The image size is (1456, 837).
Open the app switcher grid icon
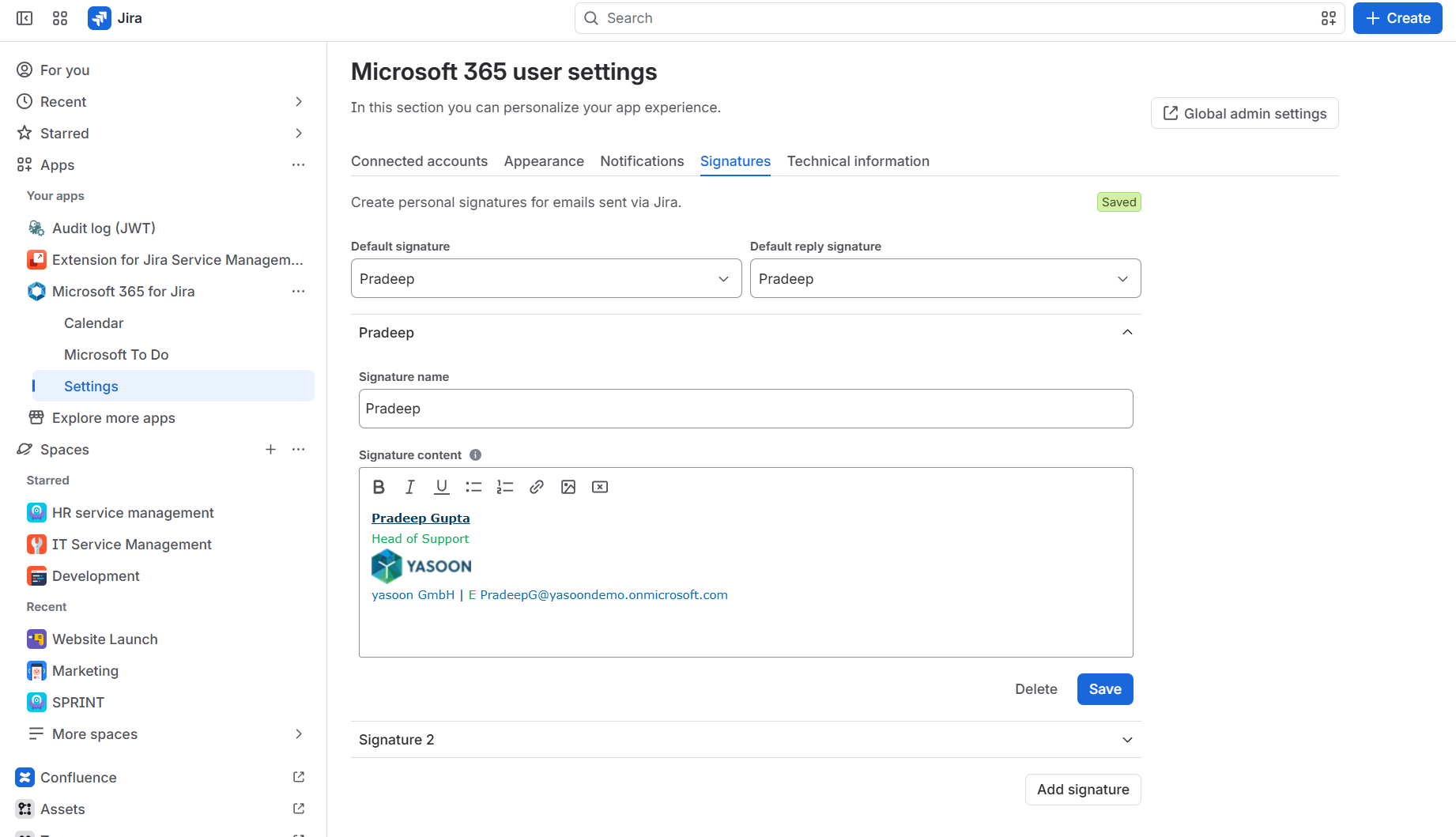60,18
